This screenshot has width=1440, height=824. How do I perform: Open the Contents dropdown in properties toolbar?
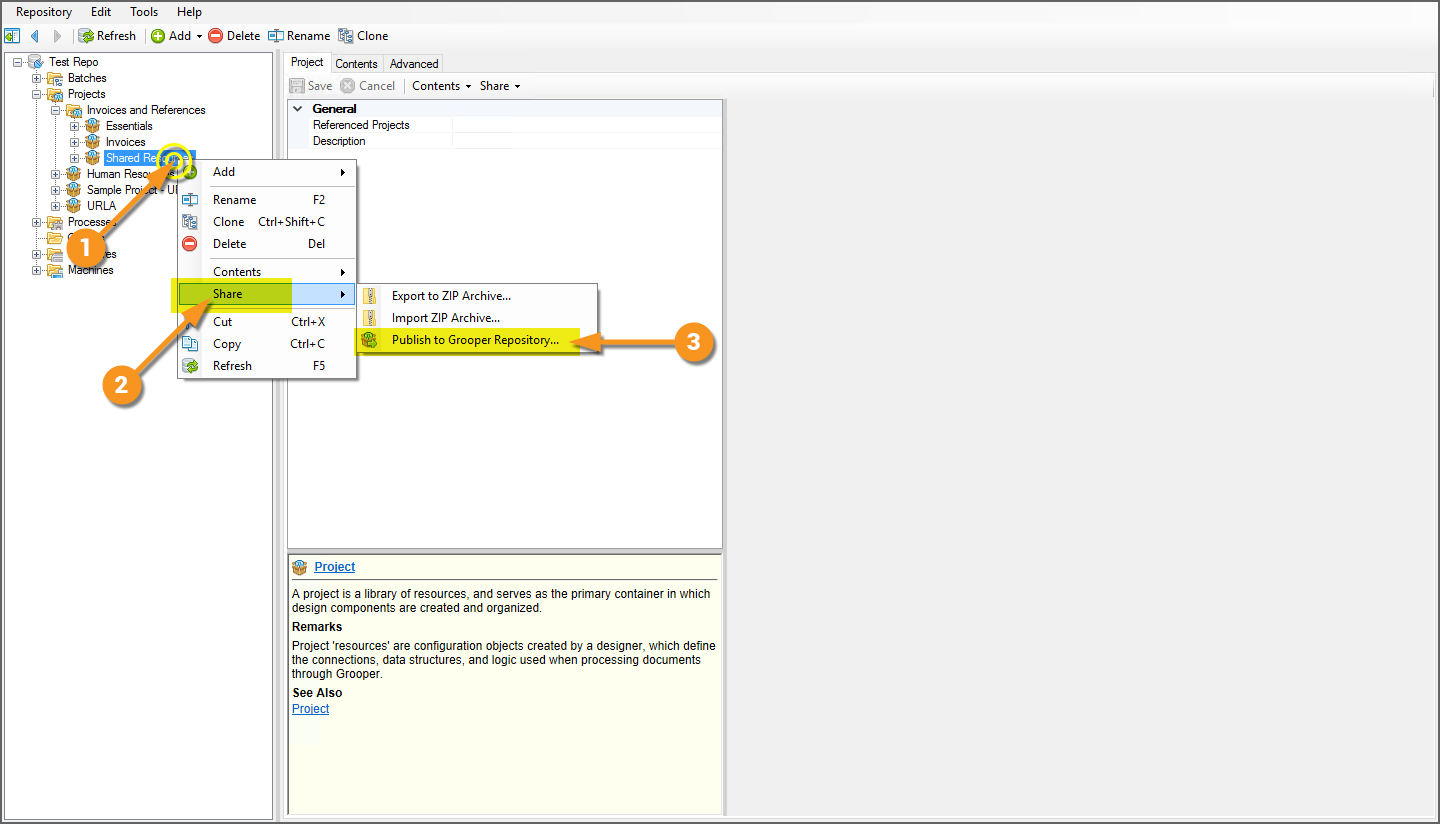tap(441, 86)
